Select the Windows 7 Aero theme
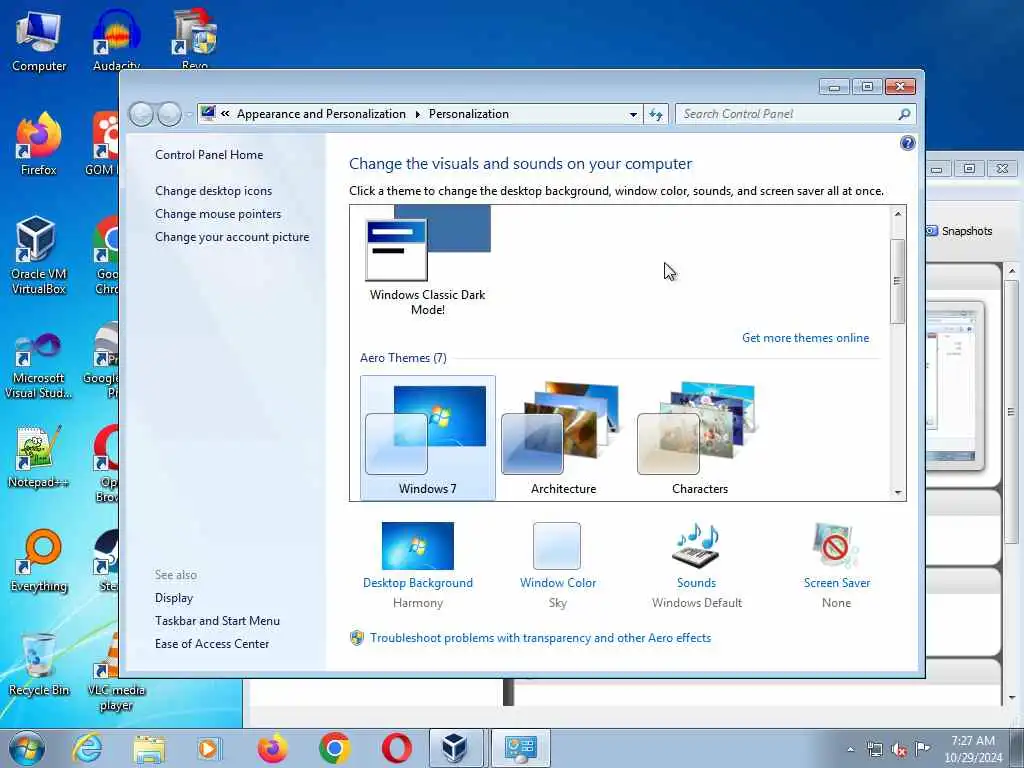1024x768 pixels. point(428,438)
